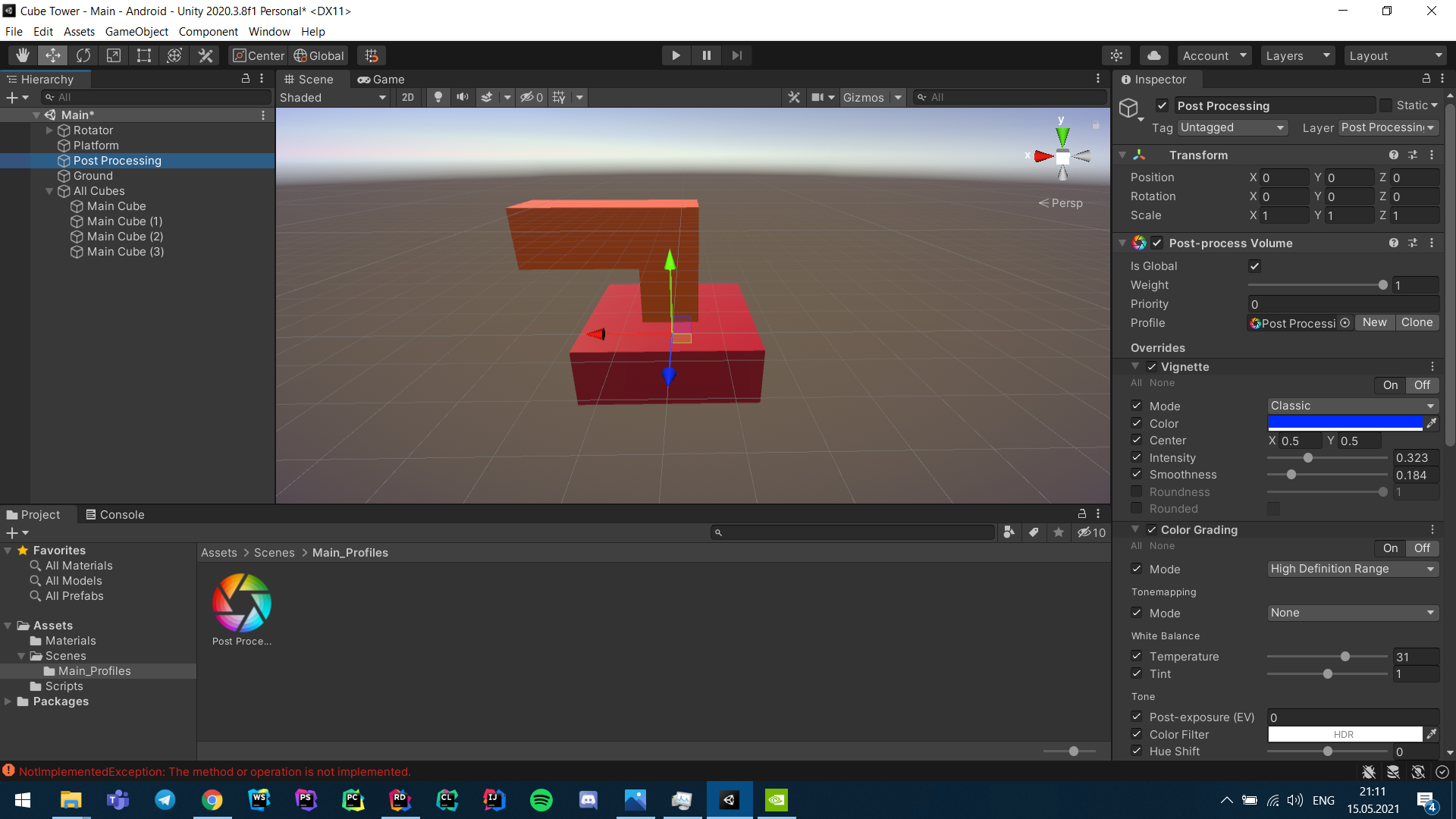This screenshot has height=819, width=1456.
Task: Open the Assets menu
Action: click(x=79, y=31)
